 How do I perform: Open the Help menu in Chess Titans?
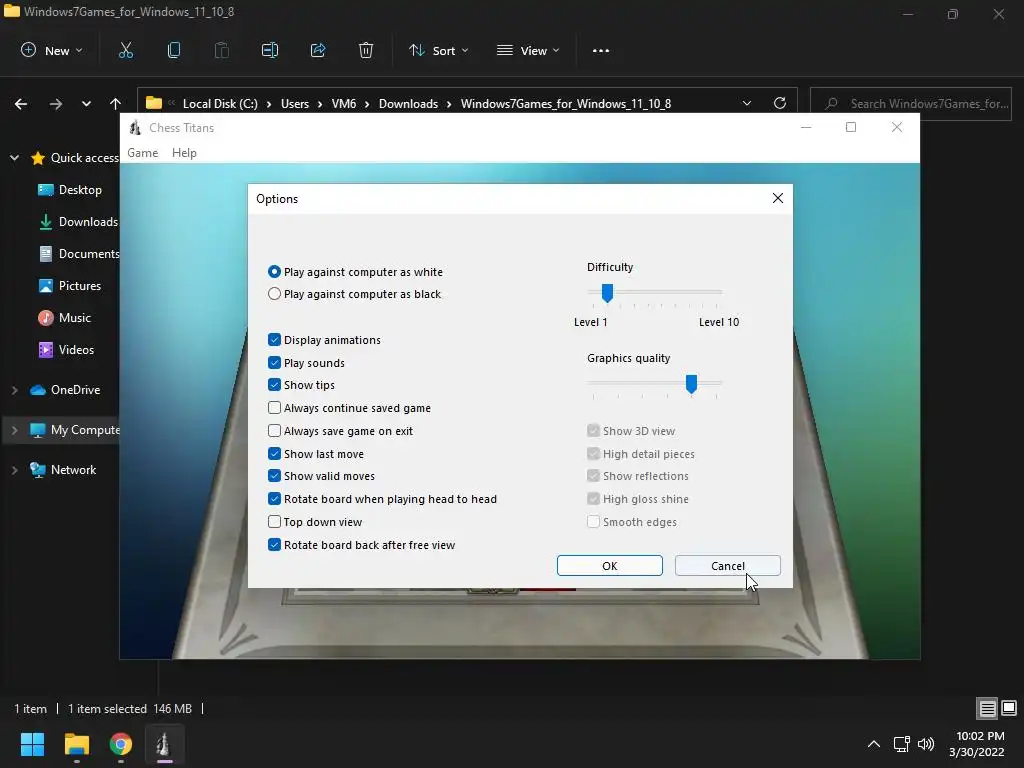(184, 152)
